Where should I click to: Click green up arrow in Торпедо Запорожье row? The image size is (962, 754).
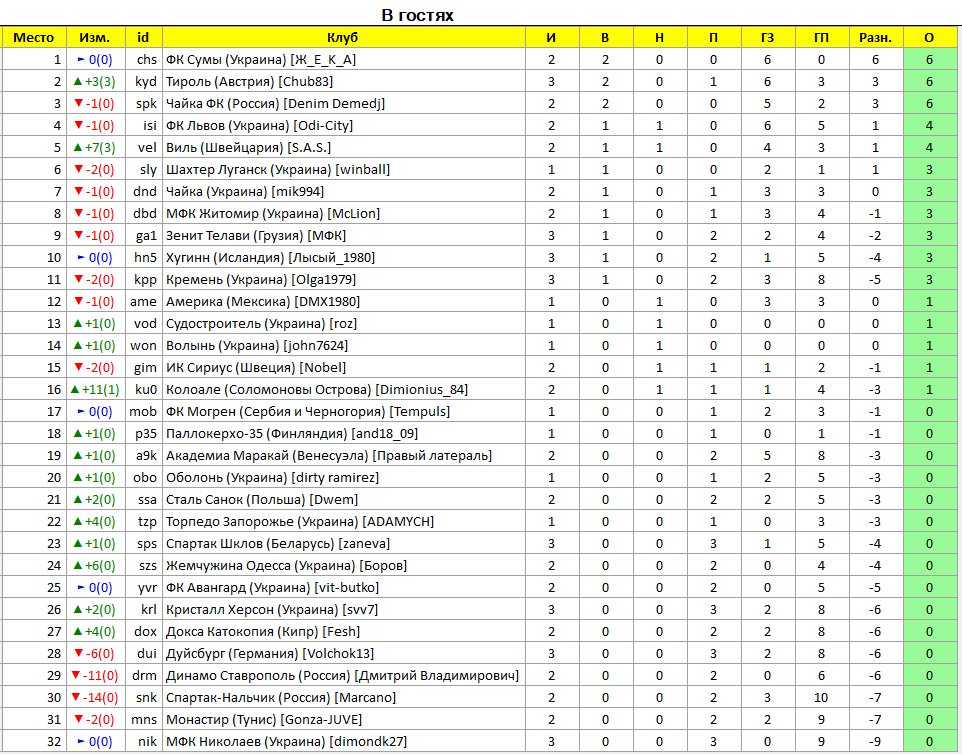coord(77,521)
